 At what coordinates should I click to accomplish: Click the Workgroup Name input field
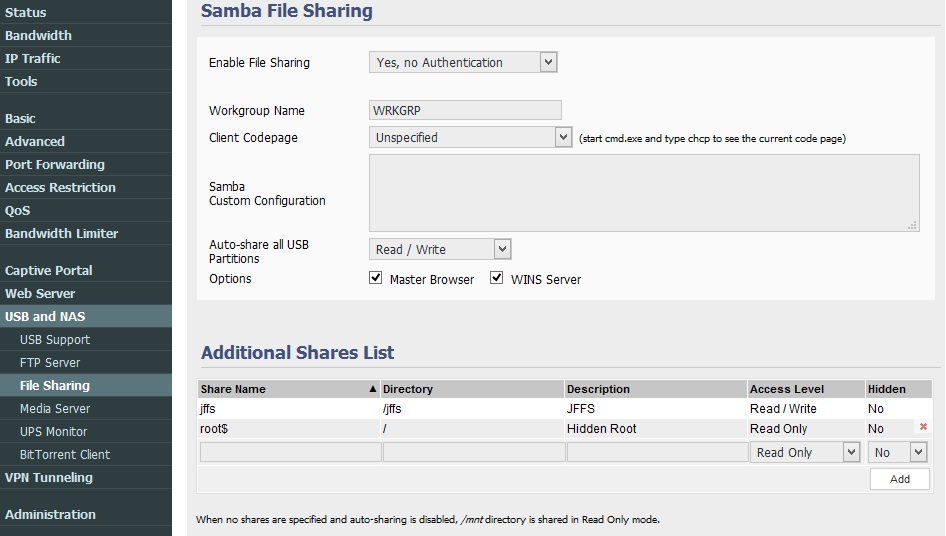[465, 110]
